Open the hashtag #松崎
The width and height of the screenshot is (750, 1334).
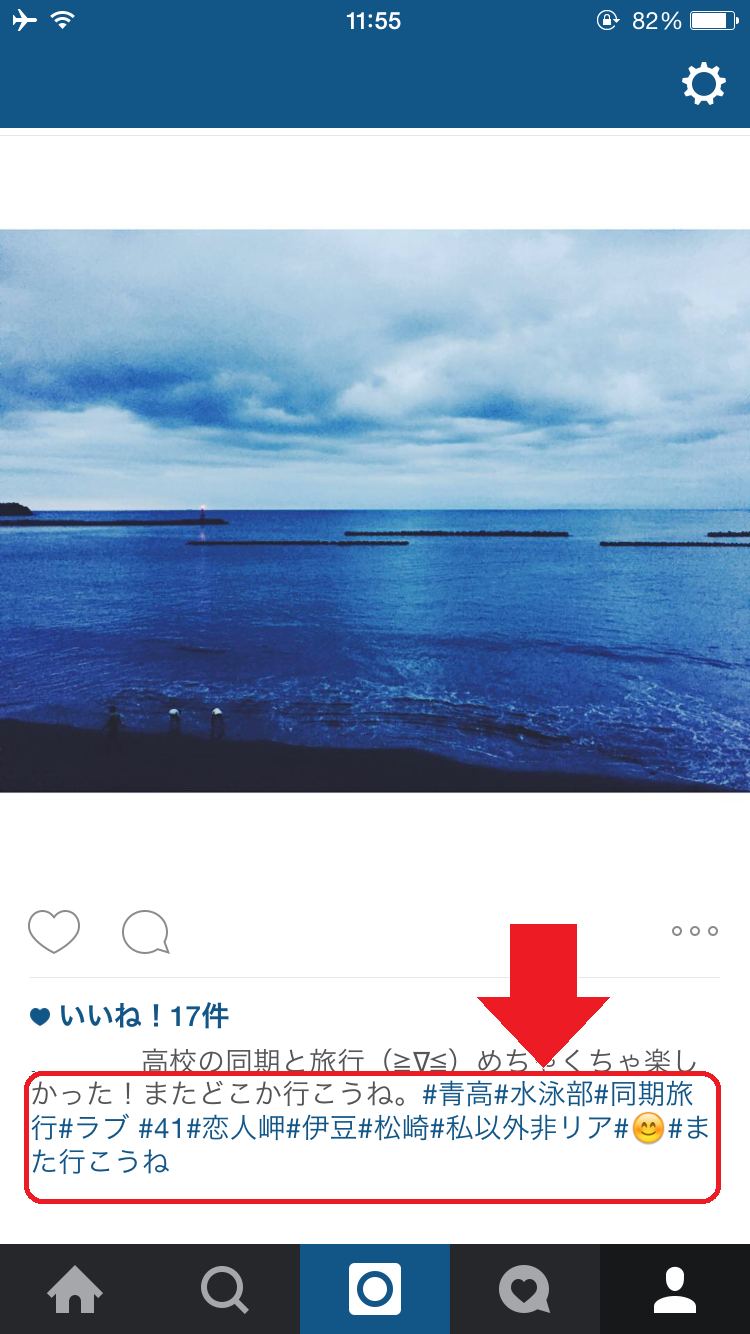(x=394, y=1128)
